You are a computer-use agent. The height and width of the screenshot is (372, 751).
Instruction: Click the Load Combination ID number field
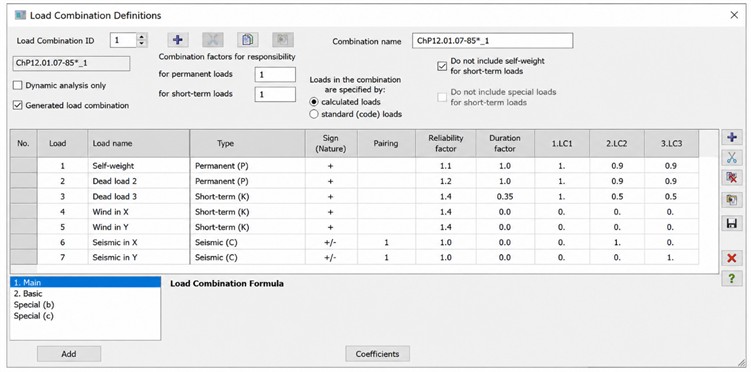point(124,40)
